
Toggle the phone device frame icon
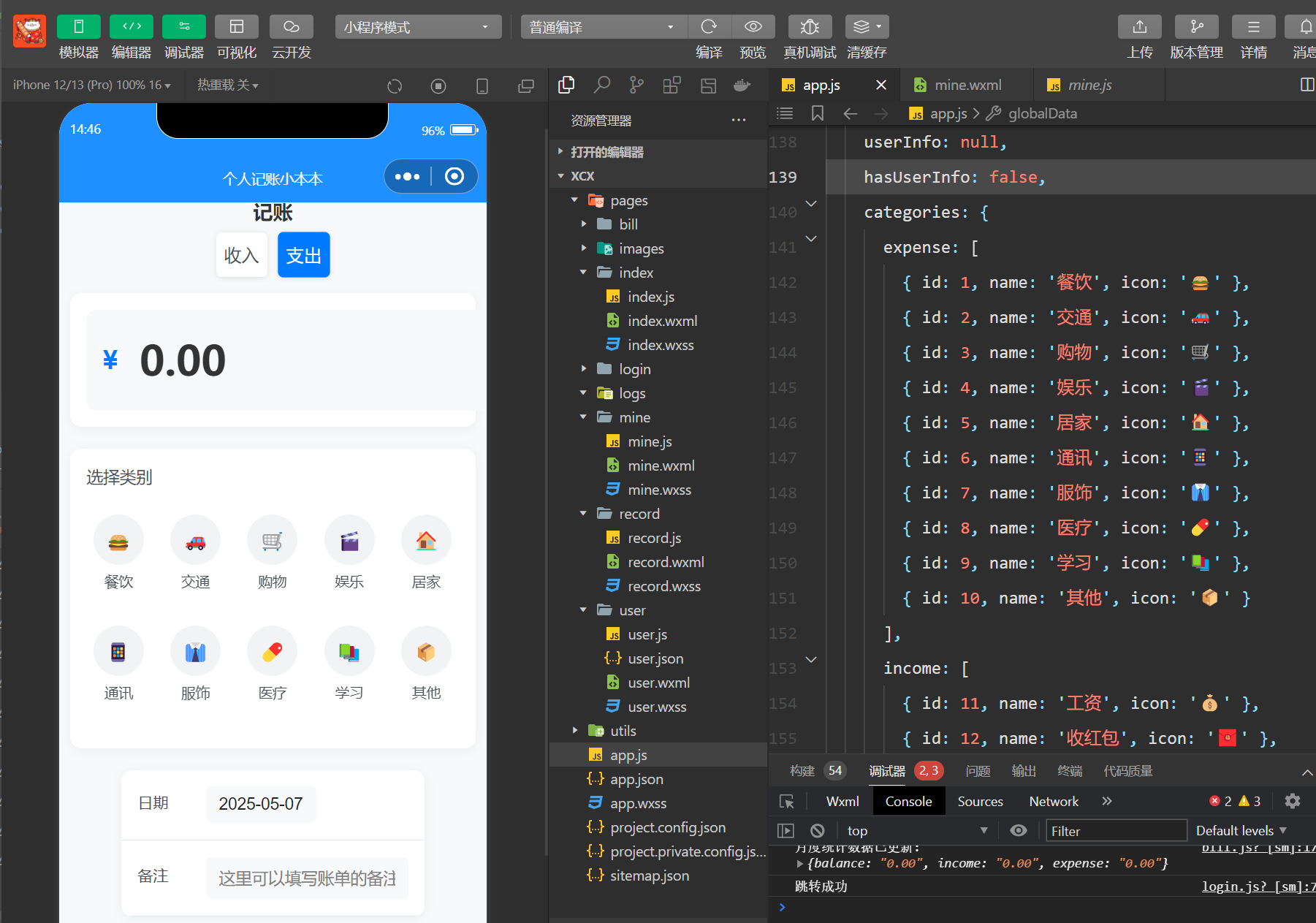482,86
